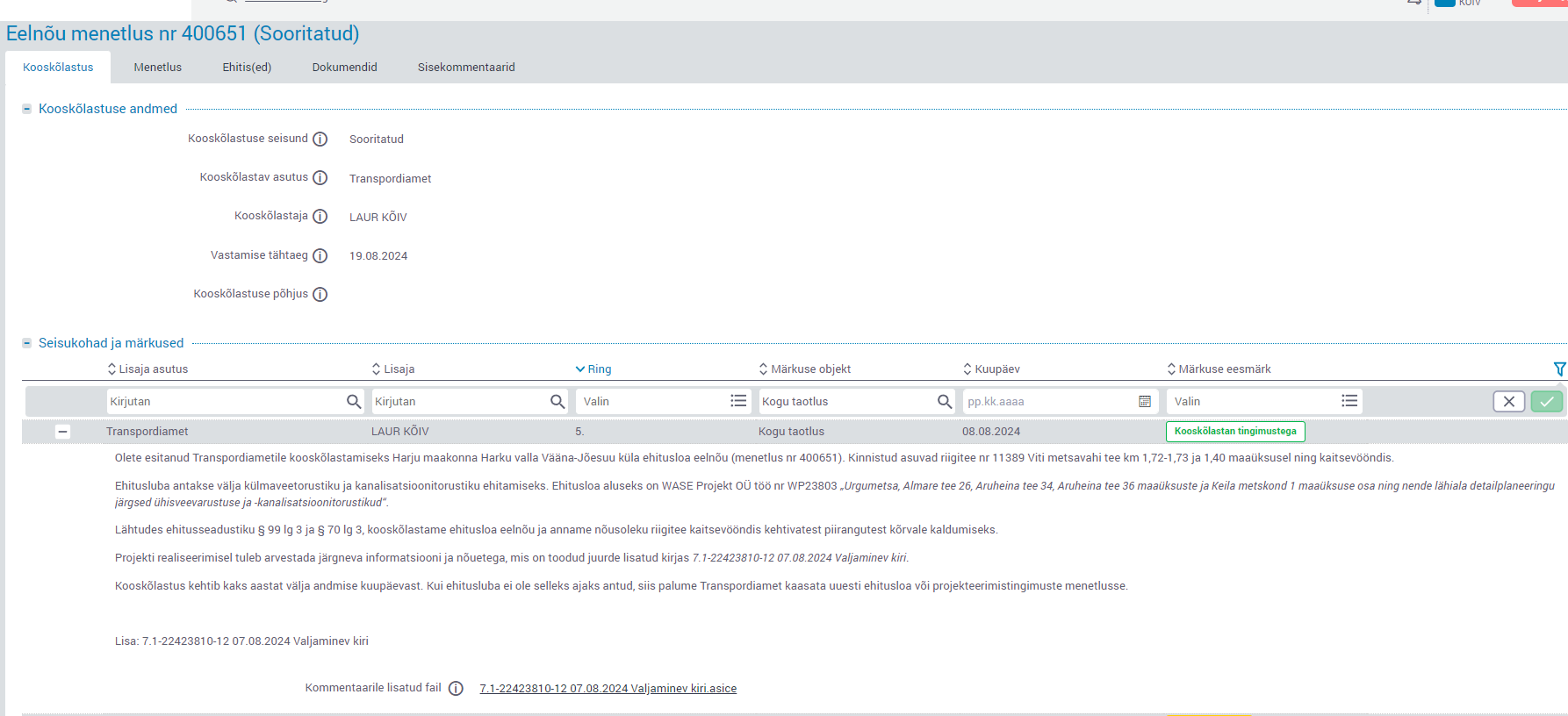This screenshot has height=716, width=1568.
Task: Click LAUR KÕIV cell in the table row
Action: [x=400, y=432]
